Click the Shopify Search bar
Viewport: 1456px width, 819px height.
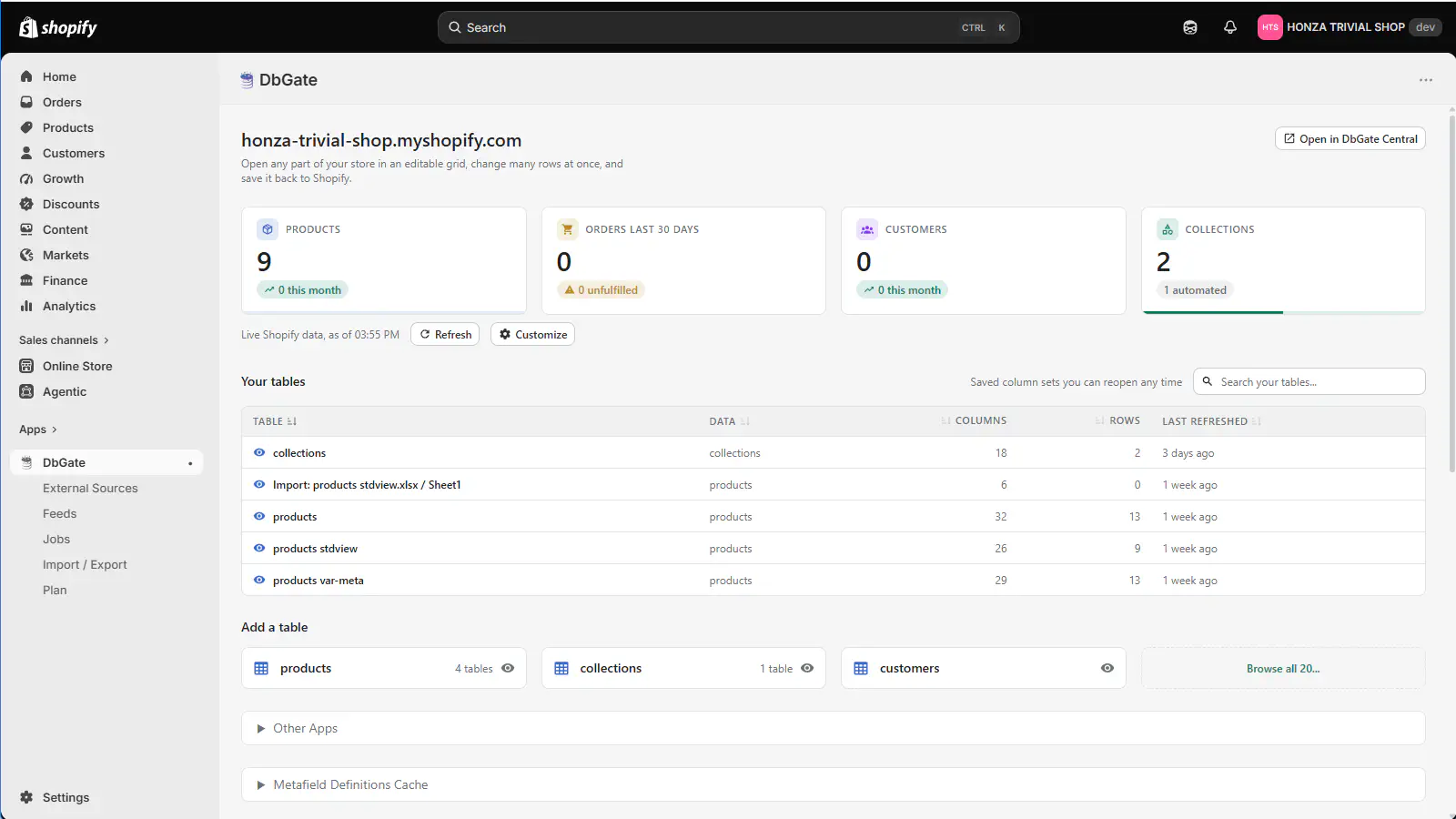click(728, 27)
